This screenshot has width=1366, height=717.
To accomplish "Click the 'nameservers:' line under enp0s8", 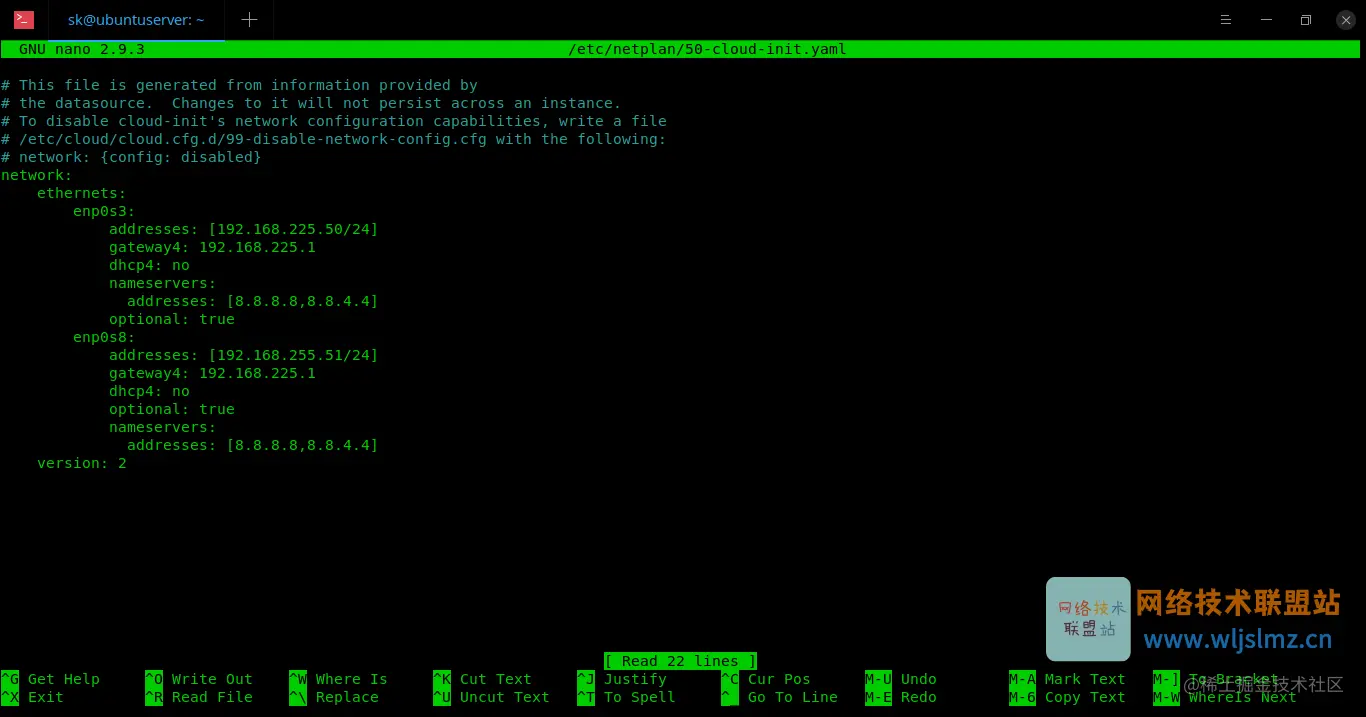I will pos(163,427).
